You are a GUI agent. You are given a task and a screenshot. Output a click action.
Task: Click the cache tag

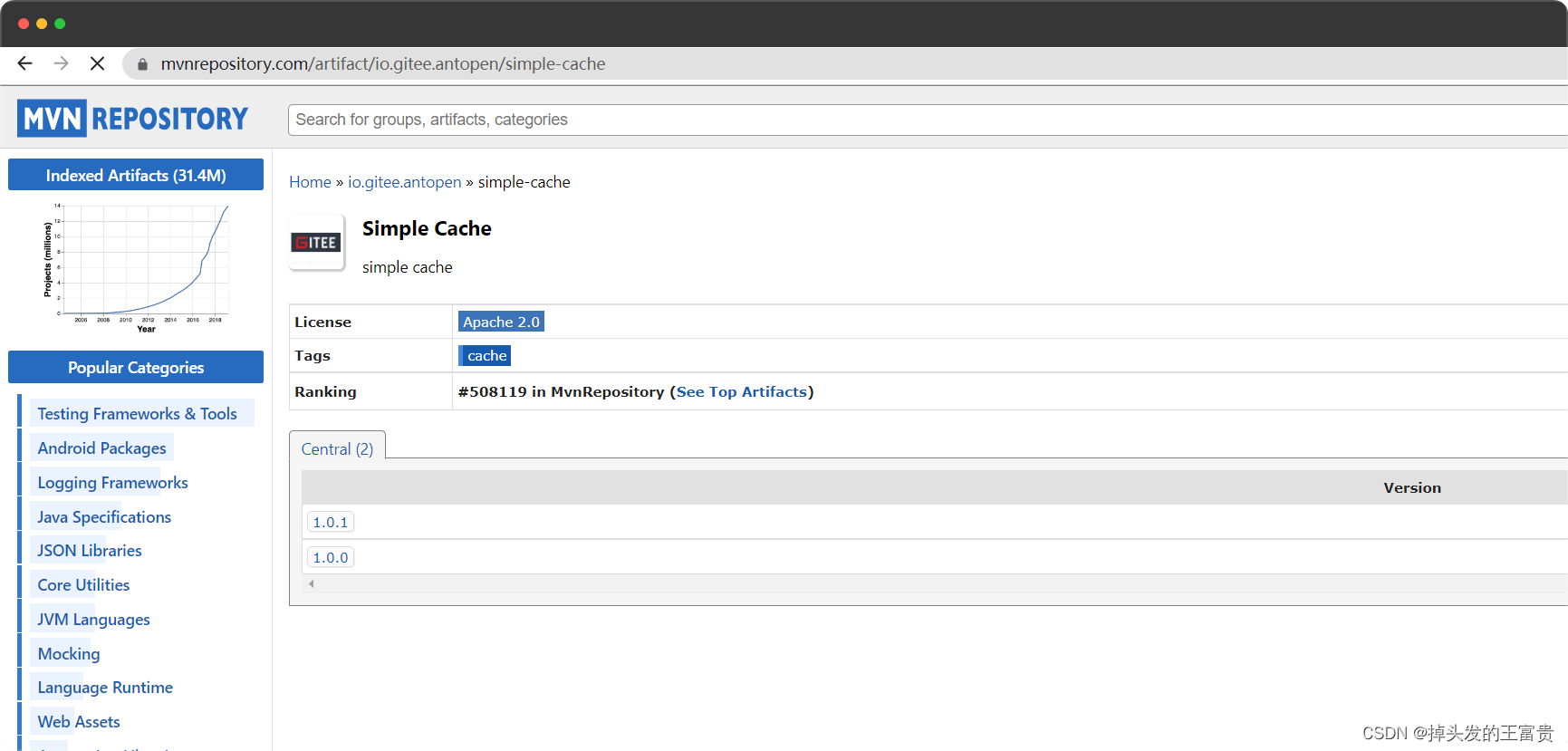click(485, 356)
